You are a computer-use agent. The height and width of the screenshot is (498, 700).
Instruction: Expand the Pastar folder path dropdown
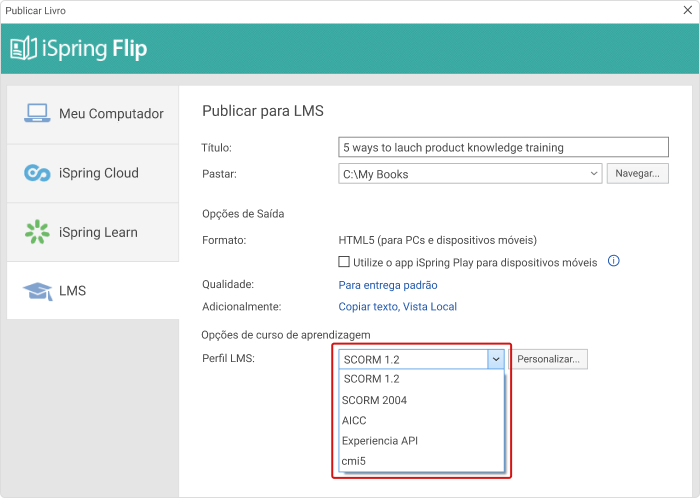click(x=593, y=174)
